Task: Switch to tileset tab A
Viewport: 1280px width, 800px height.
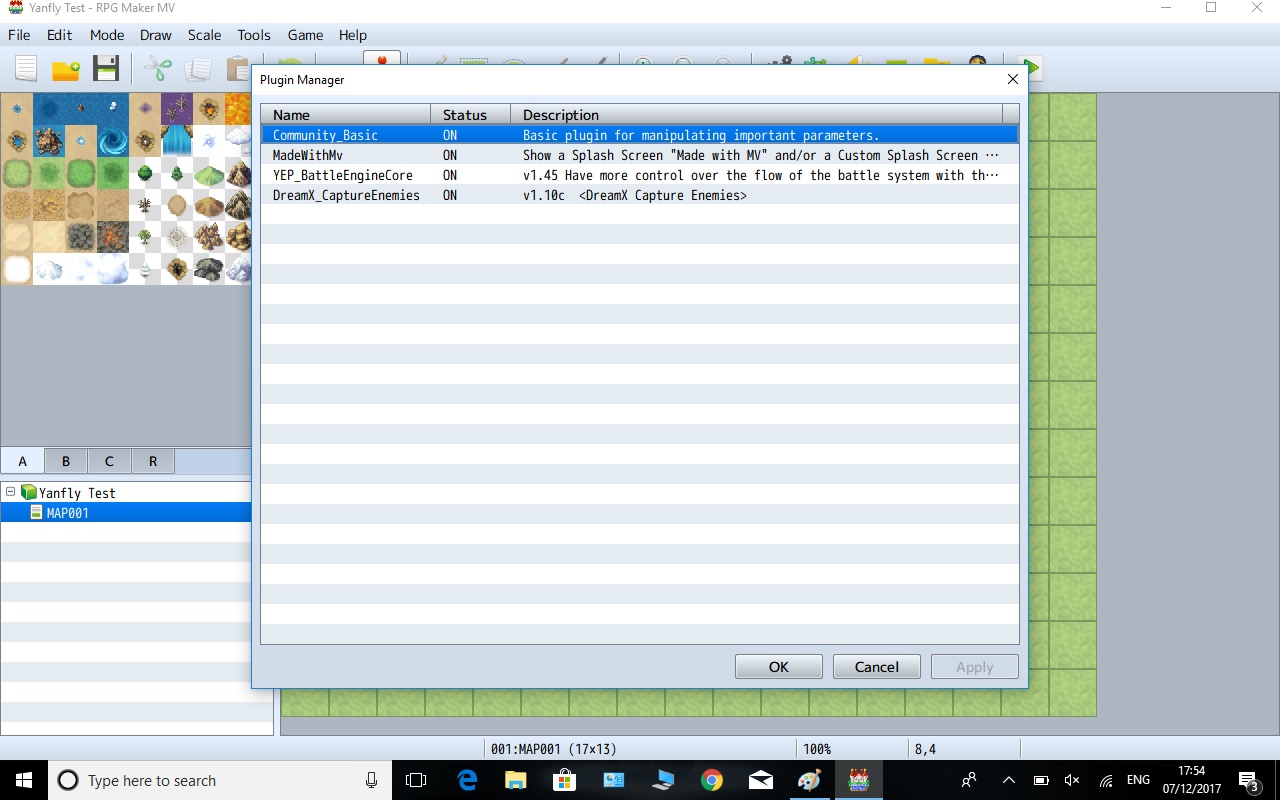Action: [x=22, y=461]
